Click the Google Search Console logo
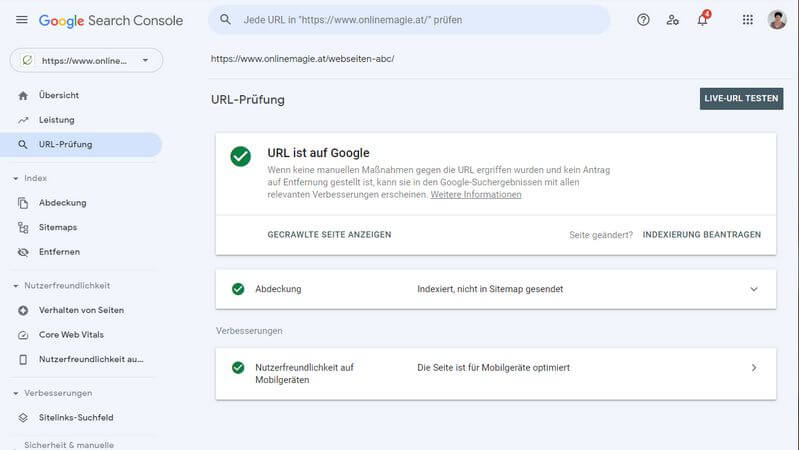Screen dimensions: 799x450 (x=111, y=20)
